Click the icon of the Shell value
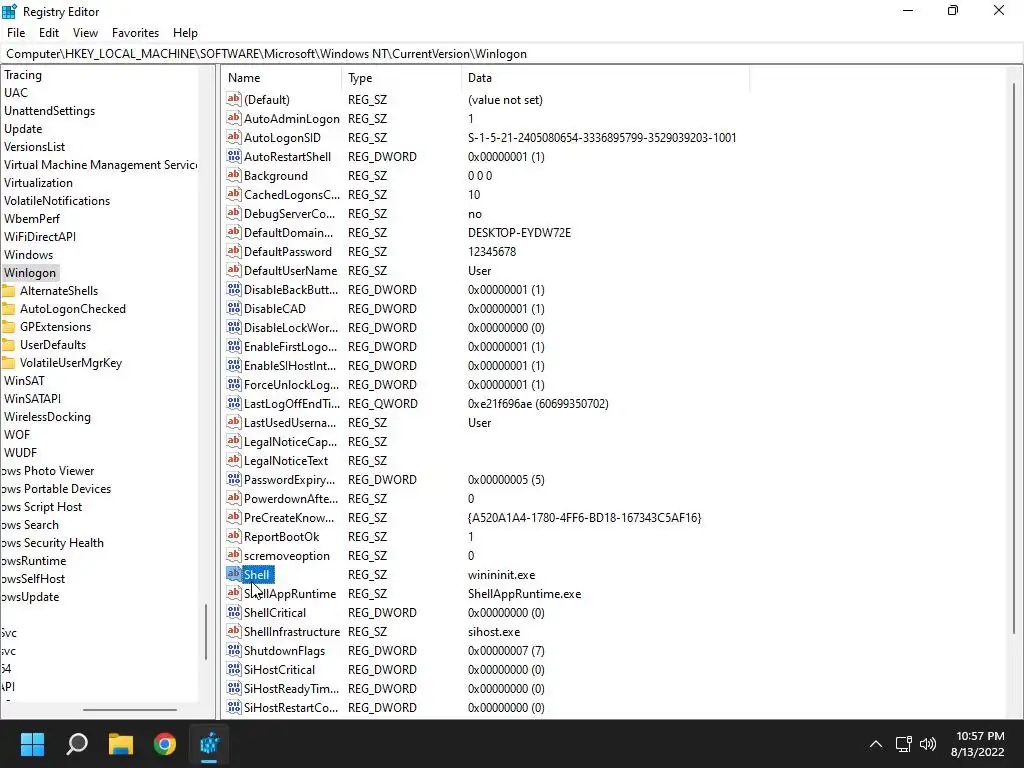1024x768 pixels. 234,574
